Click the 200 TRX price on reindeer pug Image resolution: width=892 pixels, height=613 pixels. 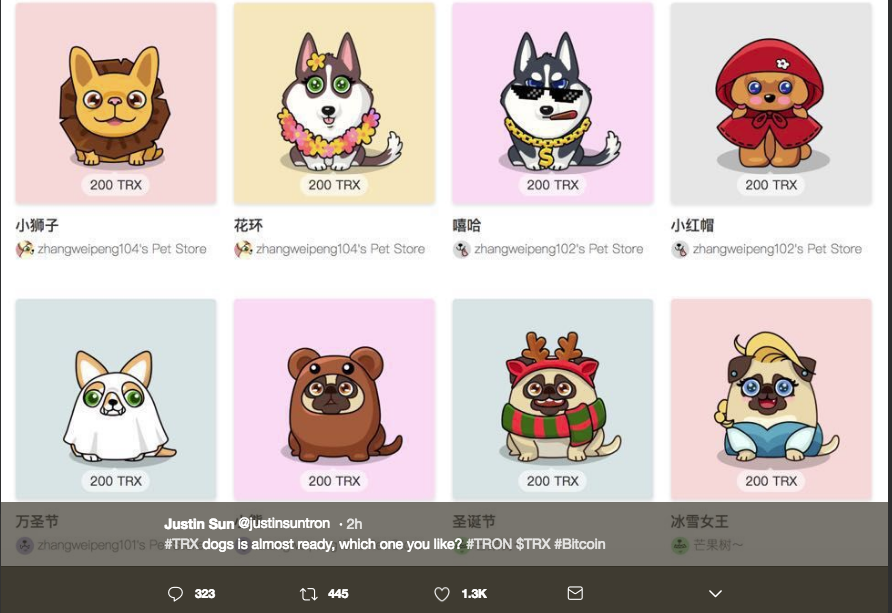tap(553, 481)
